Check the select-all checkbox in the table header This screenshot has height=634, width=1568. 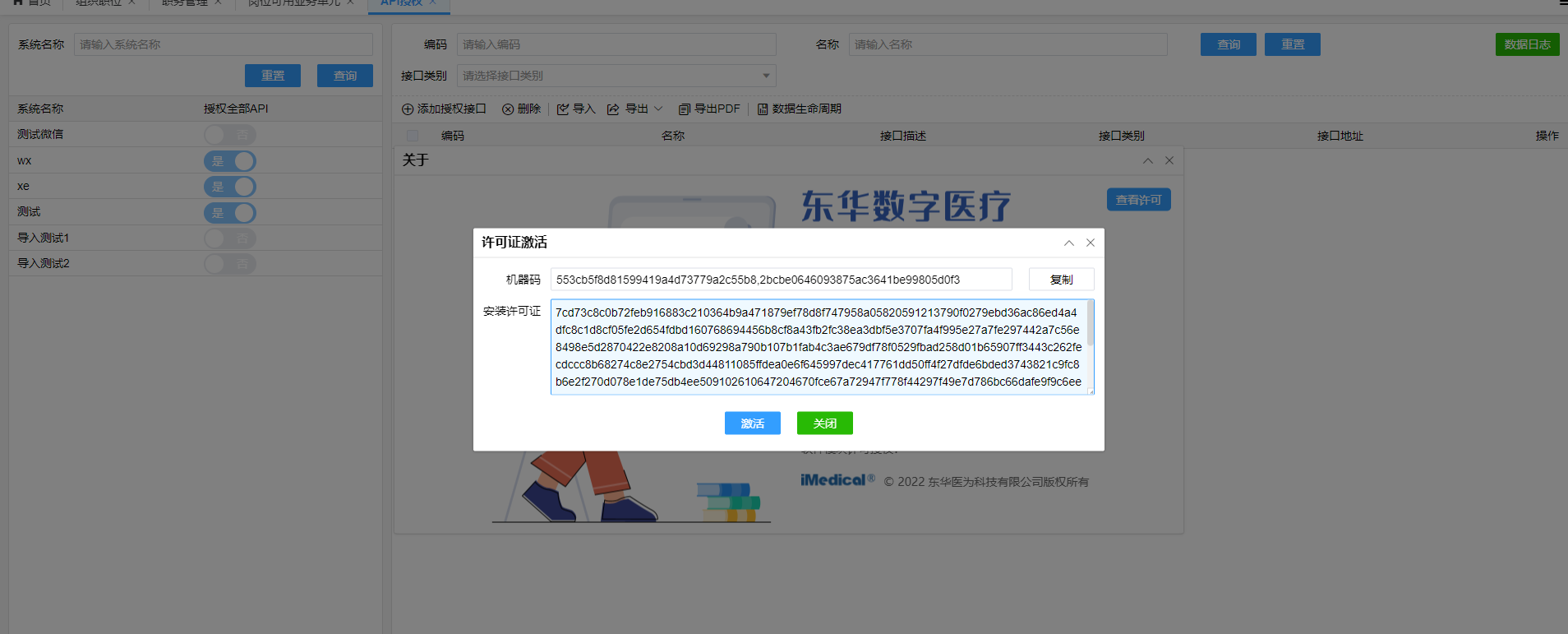tap(413, 136)
